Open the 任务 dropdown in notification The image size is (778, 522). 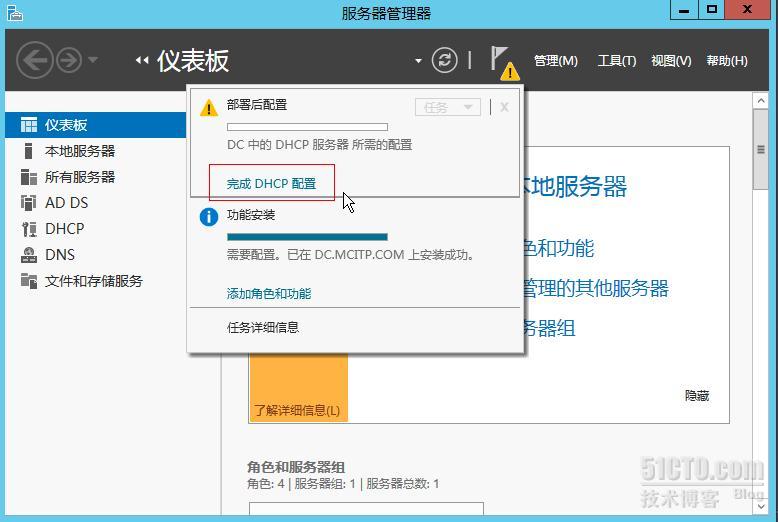click(448, 107)
